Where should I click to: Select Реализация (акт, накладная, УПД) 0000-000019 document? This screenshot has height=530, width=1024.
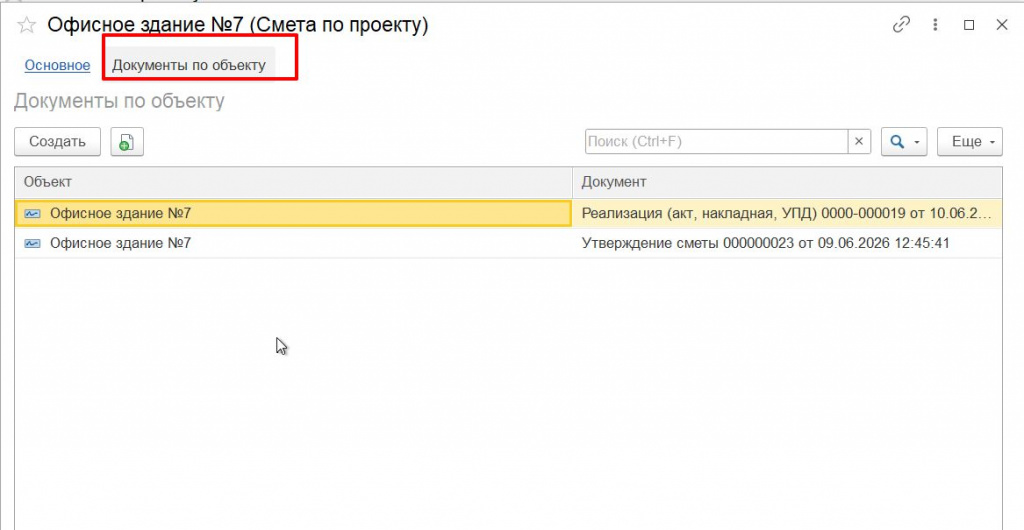[x=787, y=213]
